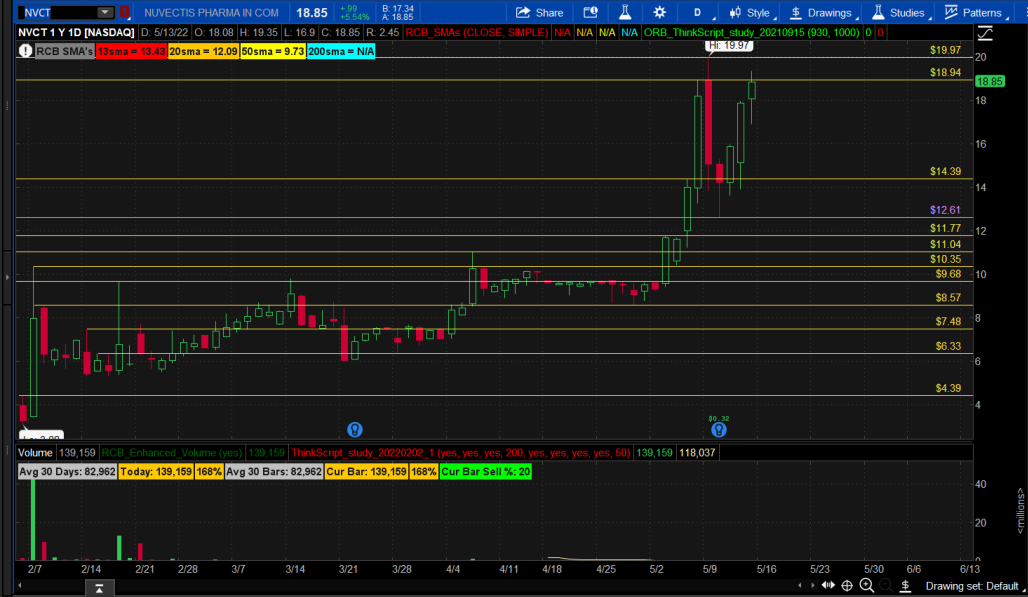Image resolution: width=1028 pixels, height=597 pixels.
Task: Open chart settings gear icon
Action: 660,12
